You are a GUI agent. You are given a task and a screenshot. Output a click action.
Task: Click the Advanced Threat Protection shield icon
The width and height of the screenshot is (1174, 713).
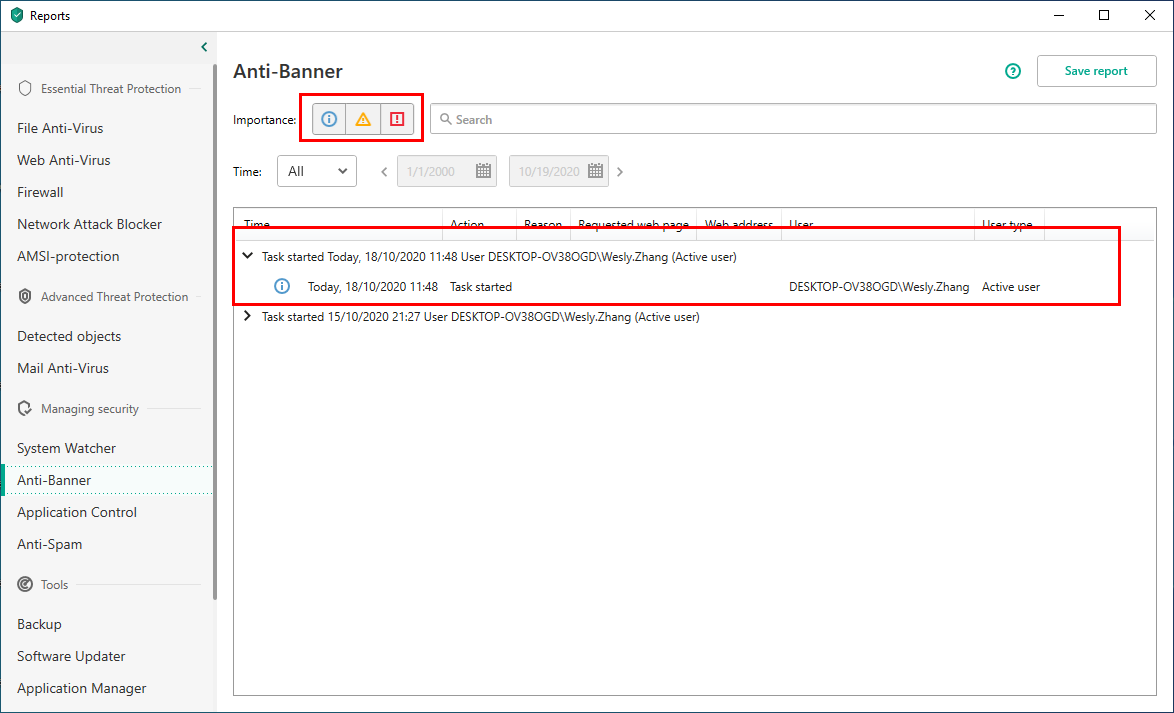(x=25, y=297)
